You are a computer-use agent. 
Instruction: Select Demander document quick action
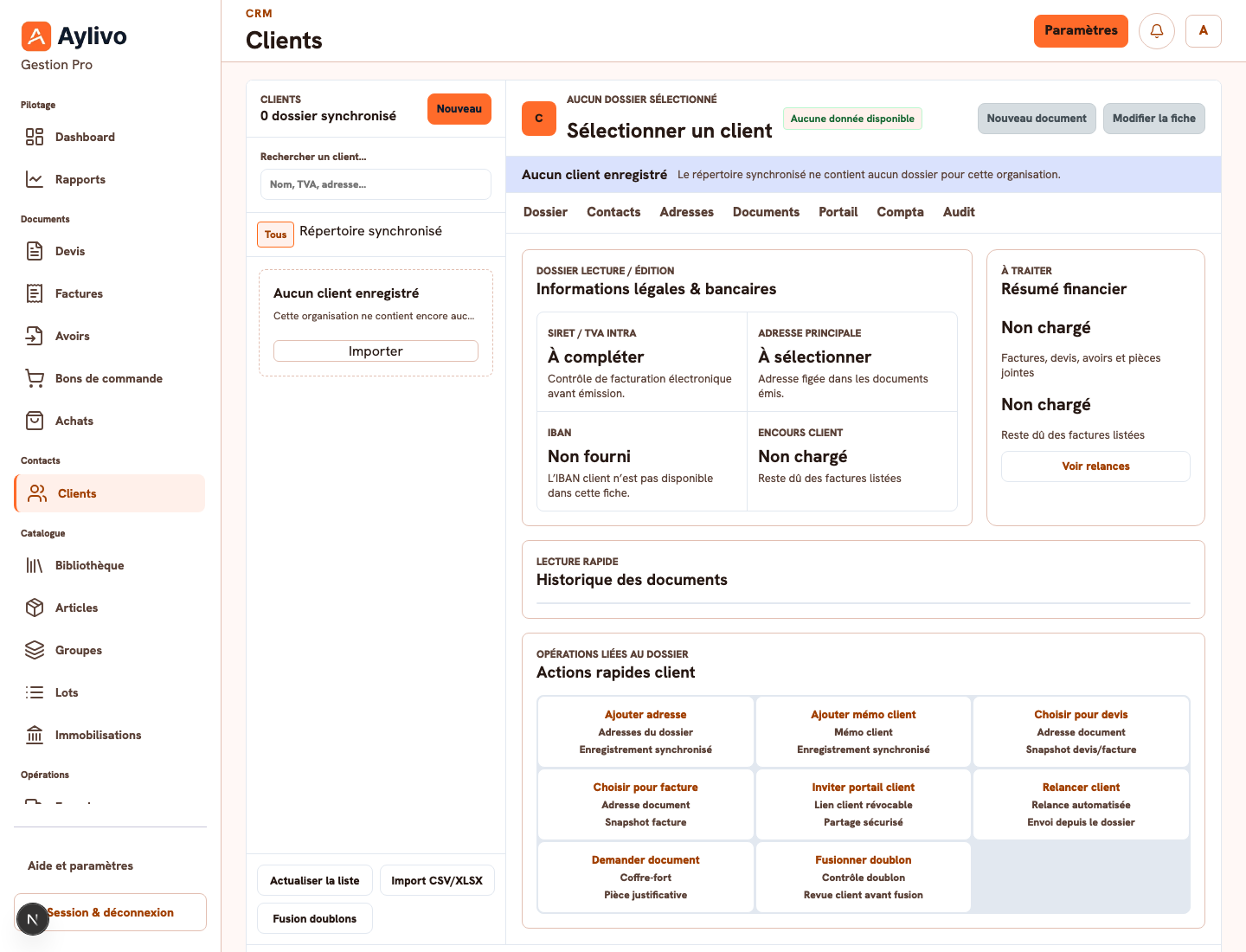tap(645, 878)
